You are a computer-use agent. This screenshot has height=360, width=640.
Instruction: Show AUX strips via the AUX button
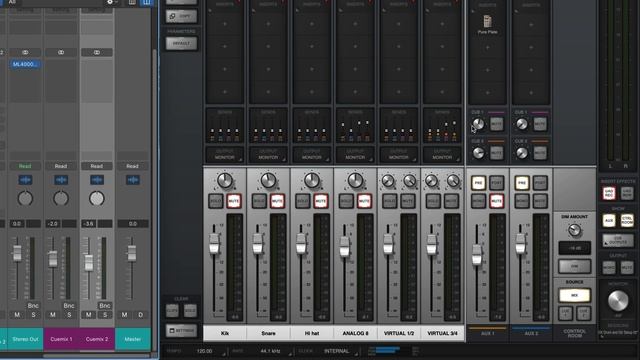pos(609,220)
